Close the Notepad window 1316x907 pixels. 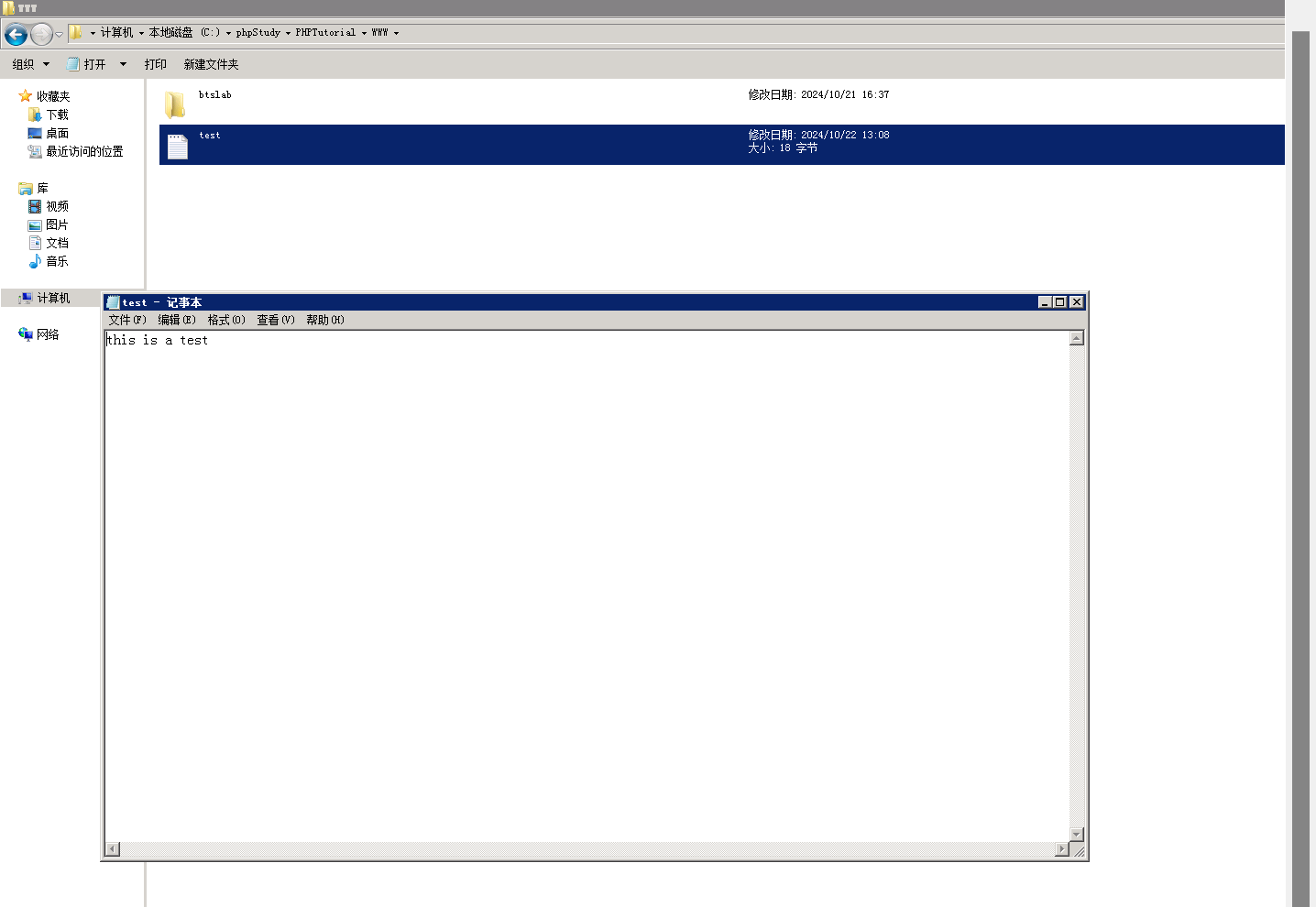point(1077,302)
